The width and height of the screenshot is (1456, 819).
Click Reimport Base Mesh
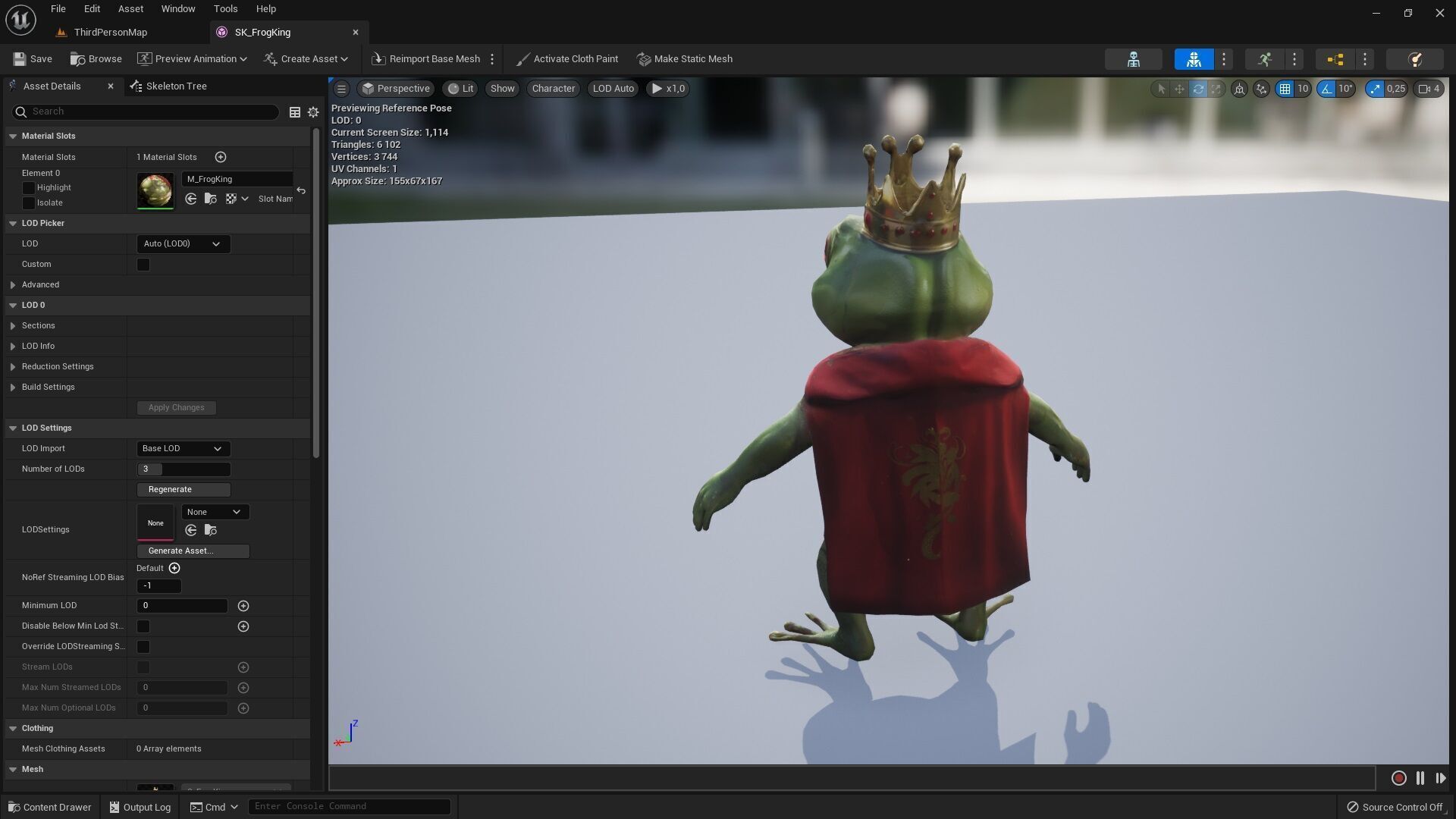point(426,59)
